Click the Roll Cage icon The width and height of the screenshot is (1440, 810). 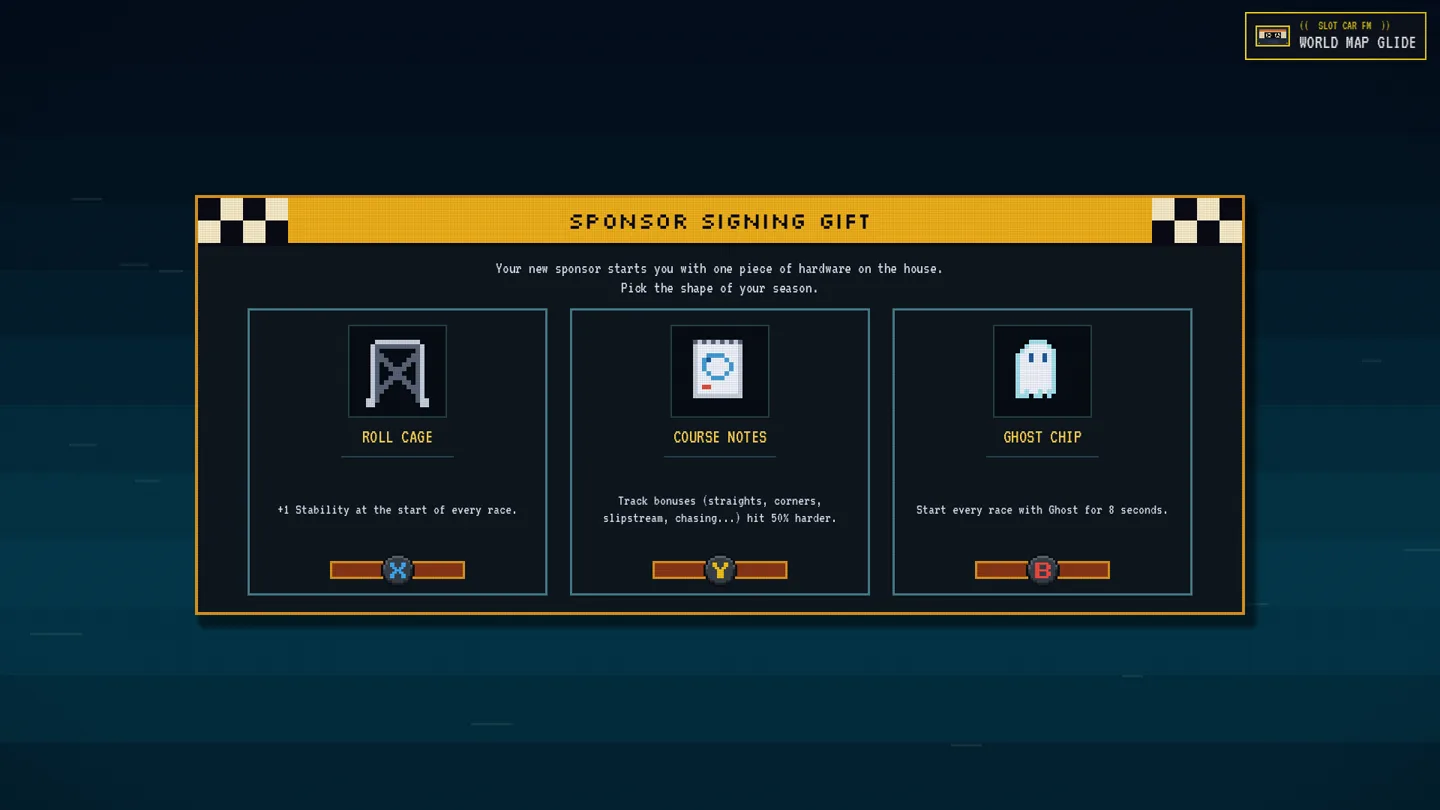pyautogui.click(x=397, y=371)
